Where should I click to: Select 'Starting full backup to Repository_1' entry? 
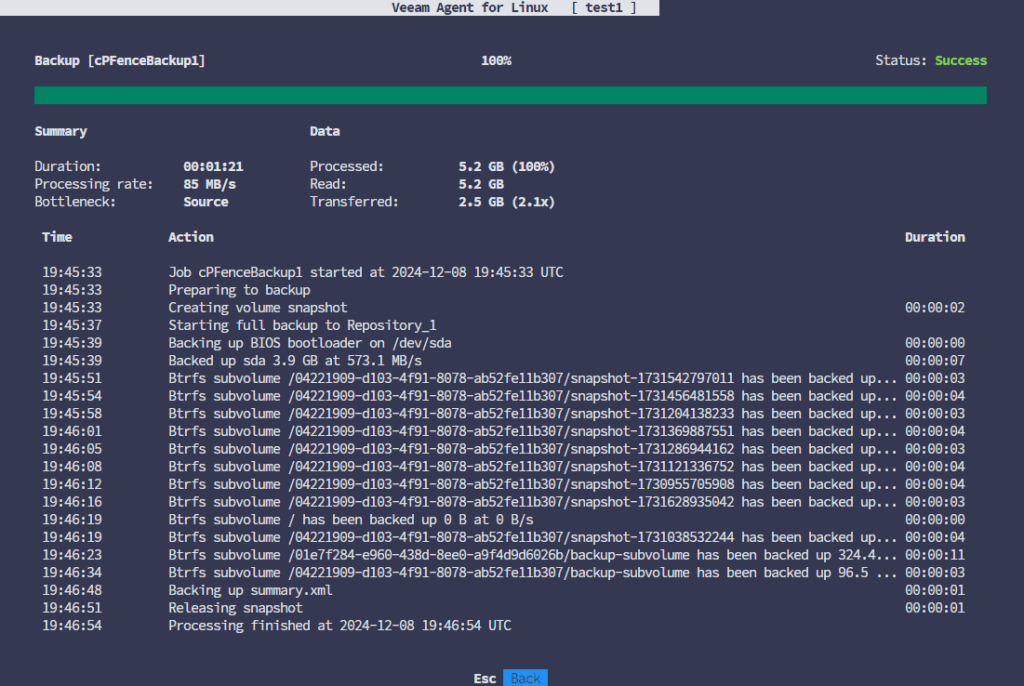[302, 325]
